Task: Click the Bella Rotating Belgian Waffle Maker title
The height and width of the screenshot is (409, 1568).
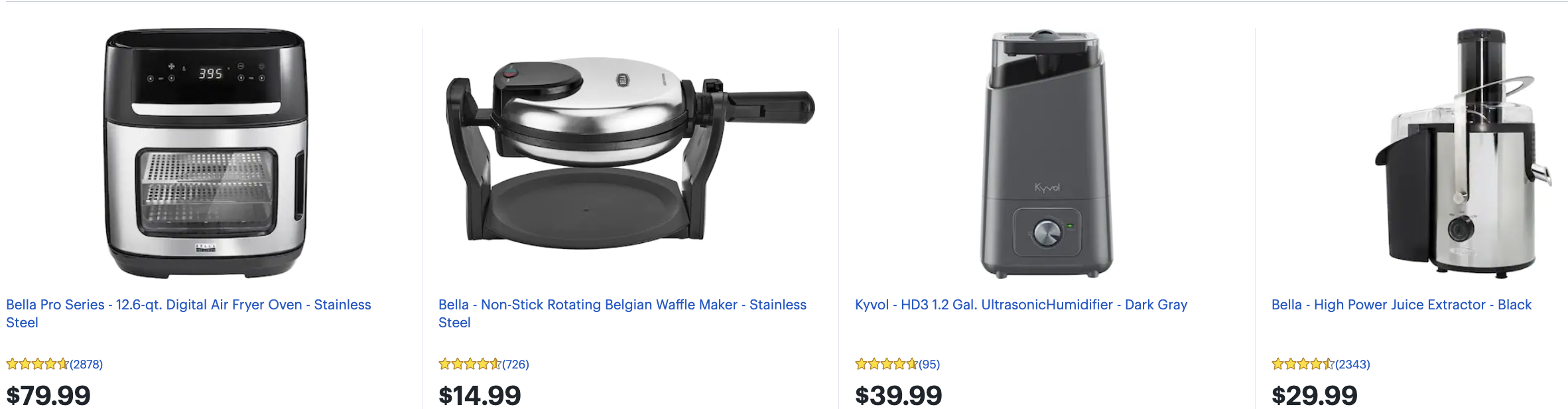Action: pyautogui.click(x=622, y=305)
